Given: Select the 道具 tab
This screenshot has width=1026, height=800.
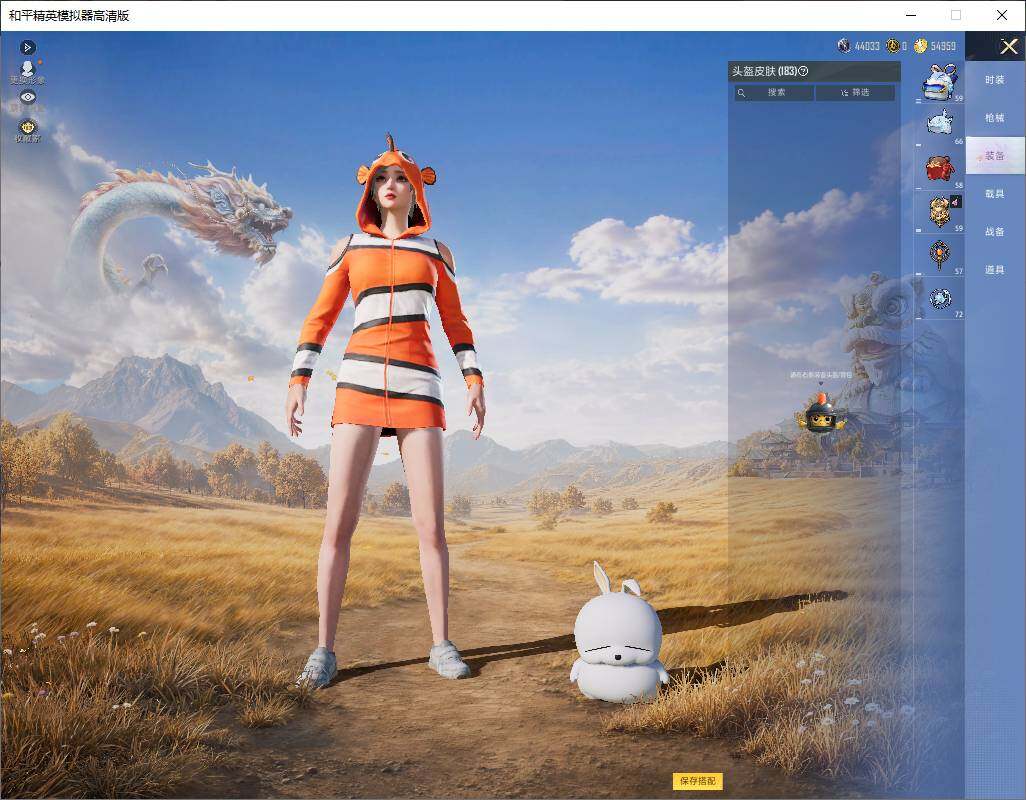Looking at the screenshot, I should pyautogui.click(x=995, y=270).
